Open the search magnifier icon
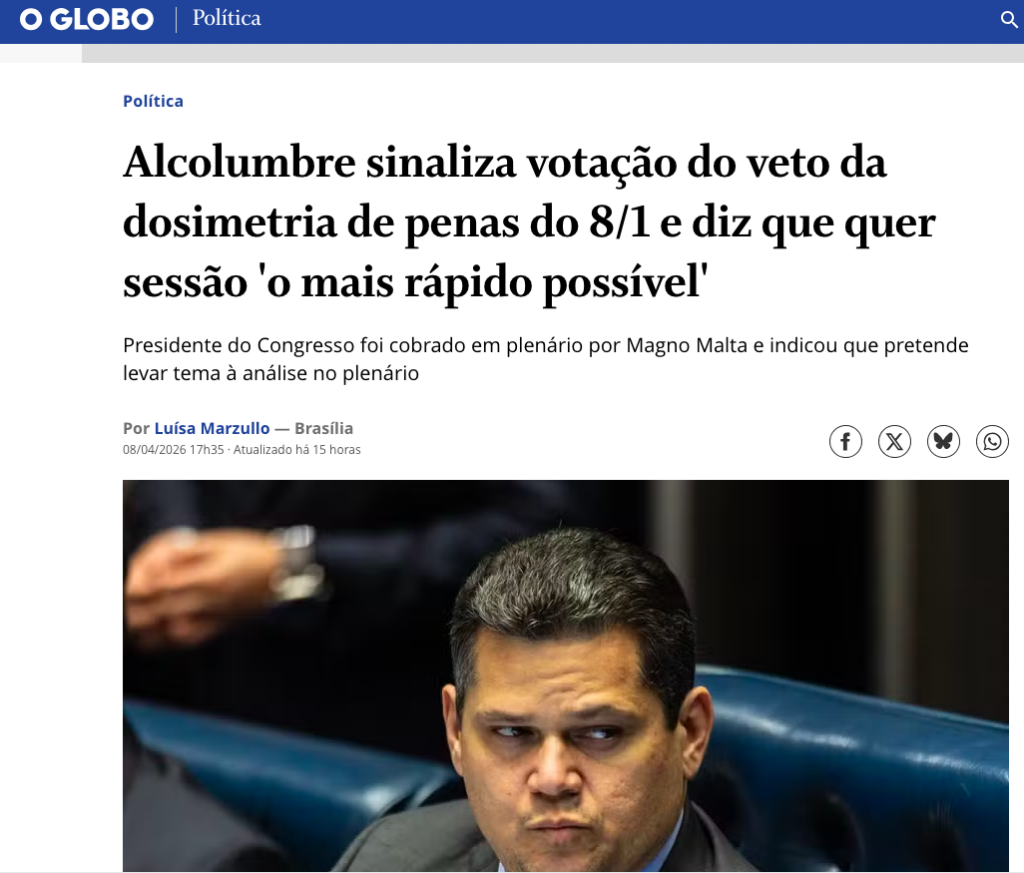1024x873 pixels. (x=1009, y=20)
